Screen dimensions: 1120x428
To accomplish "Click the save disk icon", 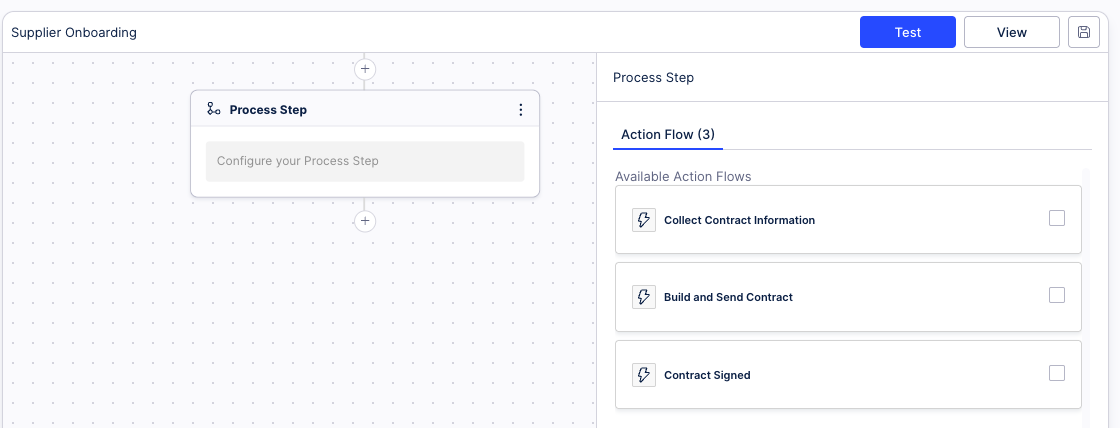I will point(1084,32).
